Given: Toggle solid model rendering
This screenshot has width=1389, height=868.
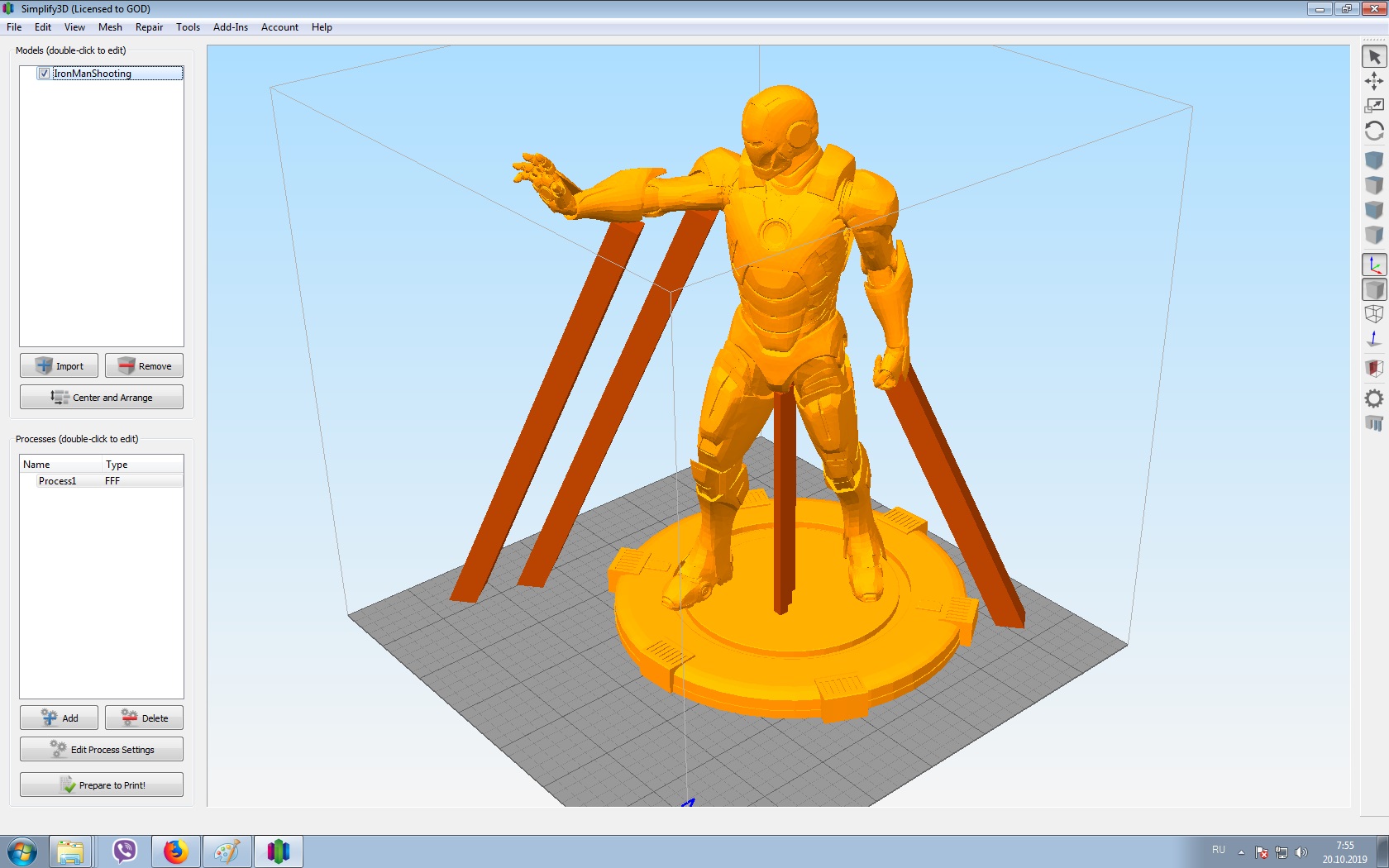Looking at the screenshot, I should pos(1374,289).
